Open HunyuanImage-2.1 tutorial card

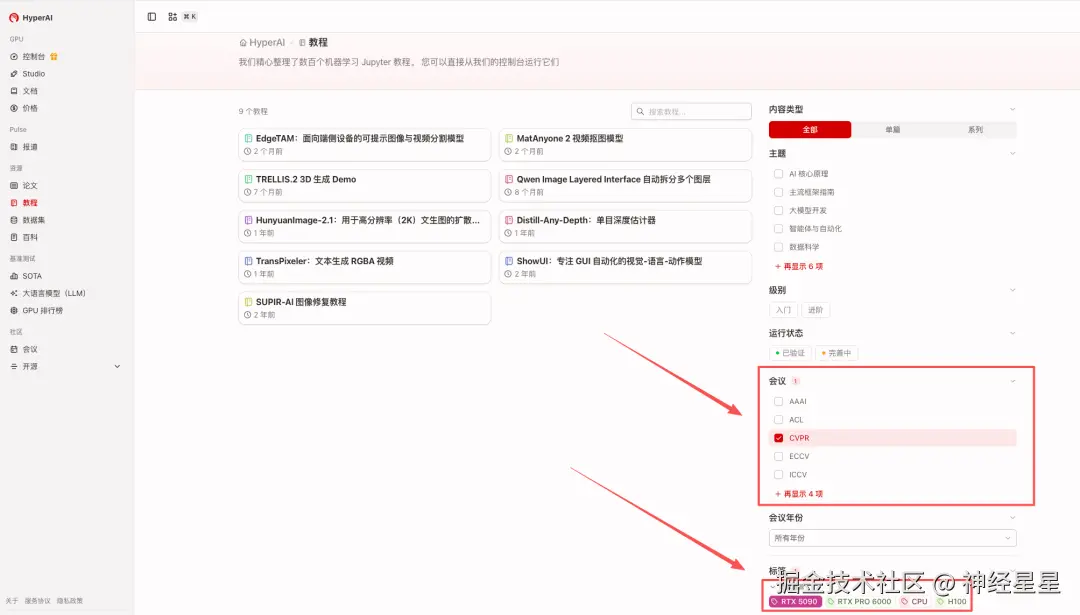coord(364,226)
